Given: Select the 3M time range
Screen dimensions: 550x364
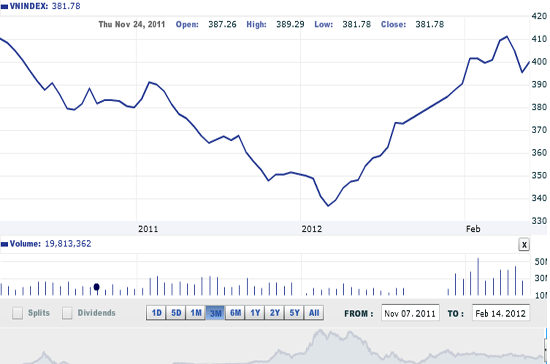Looking at the screenshot, I should click(x=215, y=313).
